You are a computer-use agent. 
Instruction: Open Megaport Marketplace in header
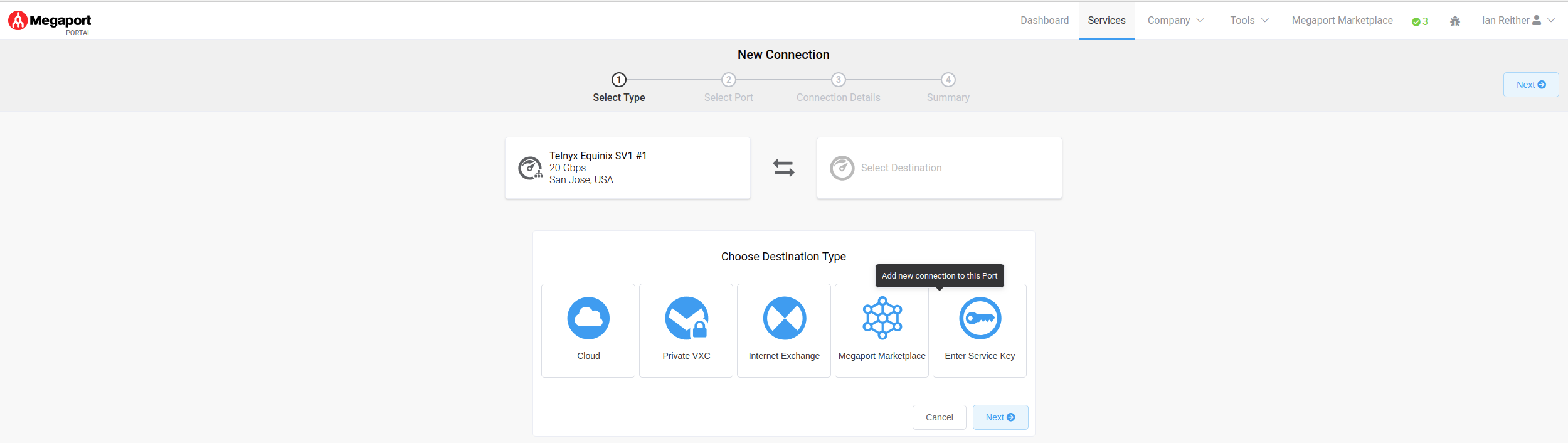[1342, 21]
